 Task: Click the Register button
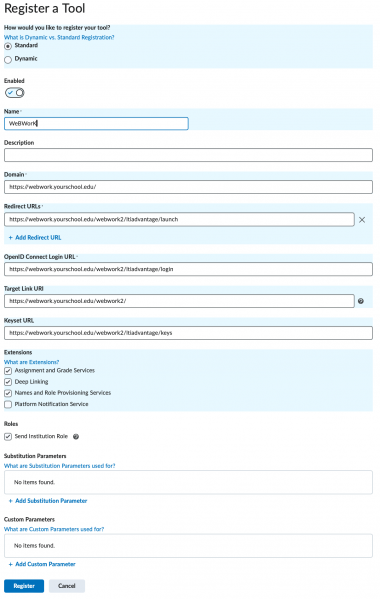click(x=24, y=586)
